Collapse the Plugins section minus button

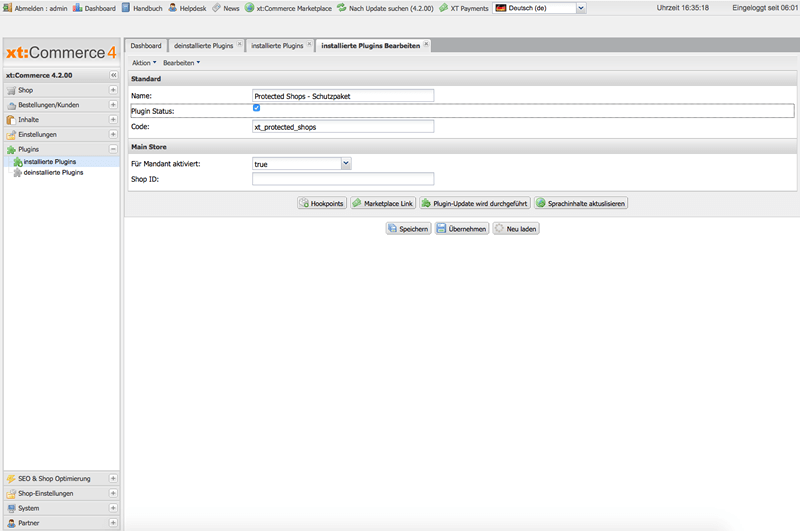(113, 149)
